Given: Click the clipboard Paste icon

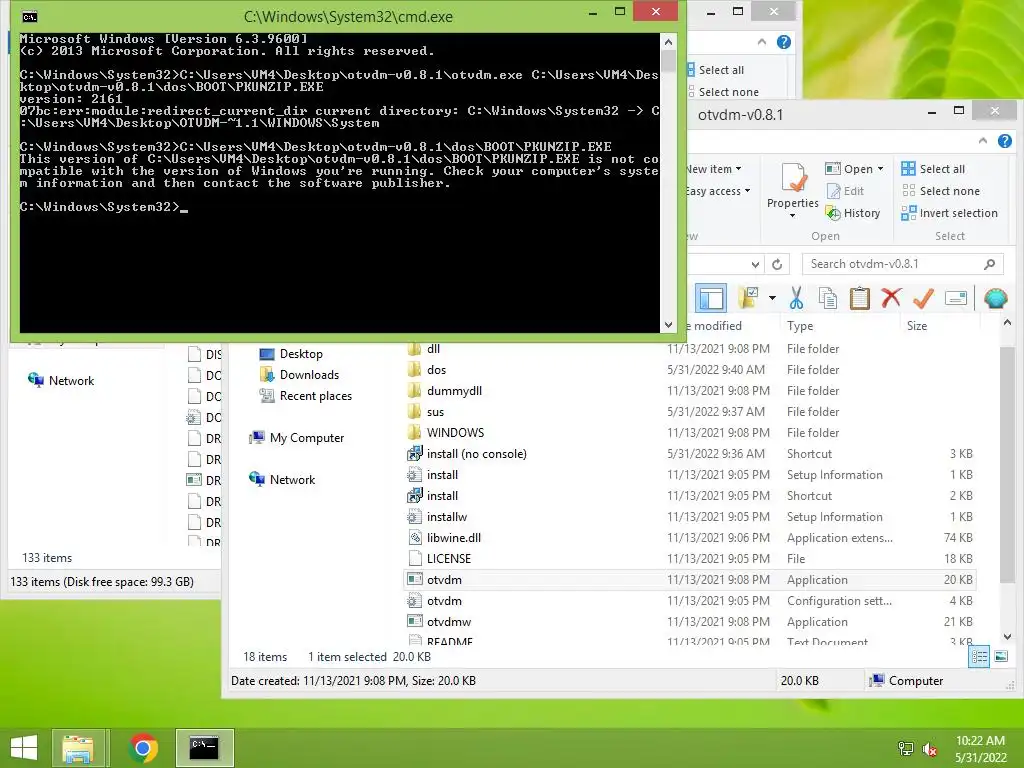Looking at the screenshot, I should (x=859, y=298).
